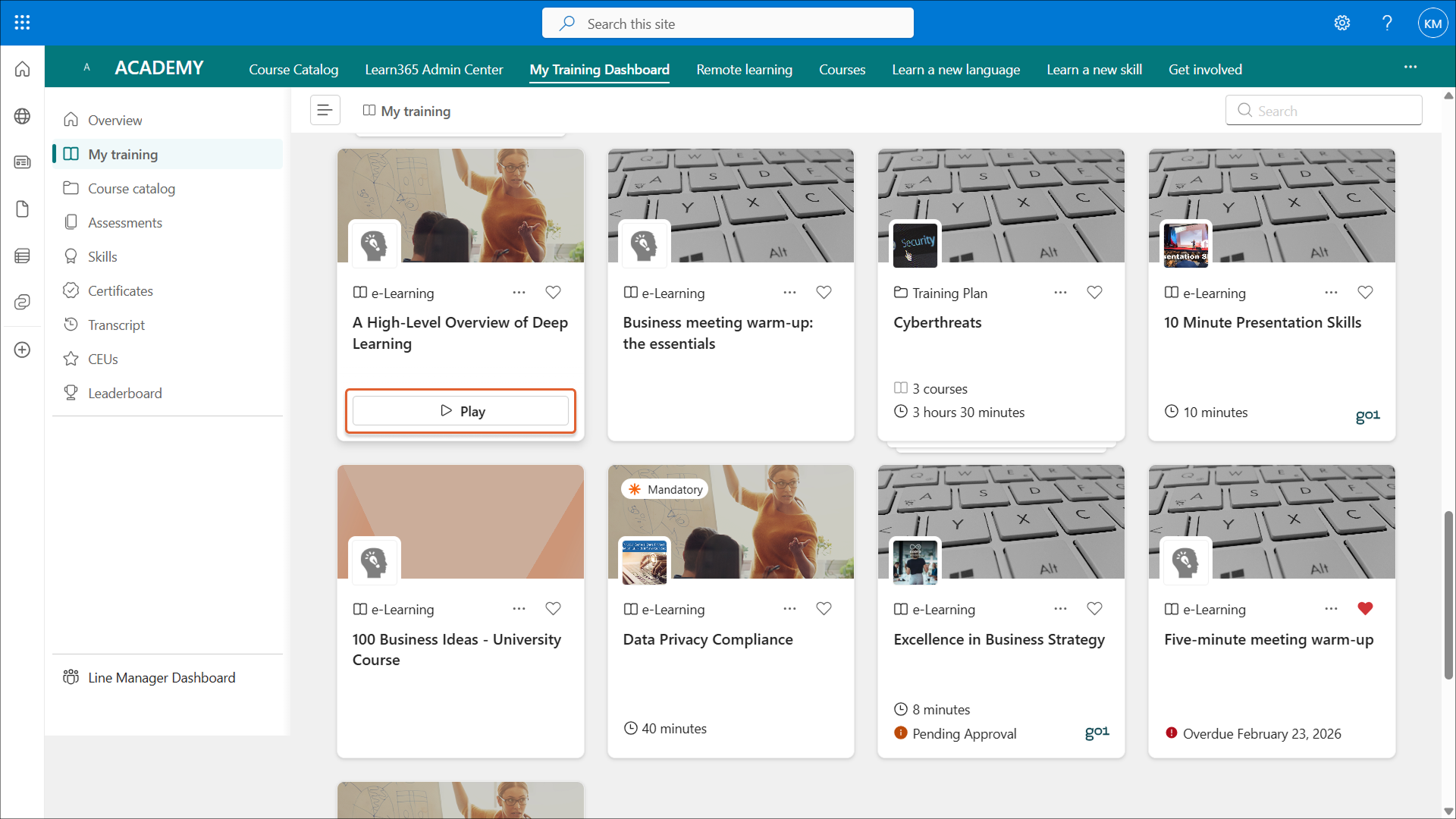Open settings gear icon
The image size is (1456, 819).
pos(1342,23)
